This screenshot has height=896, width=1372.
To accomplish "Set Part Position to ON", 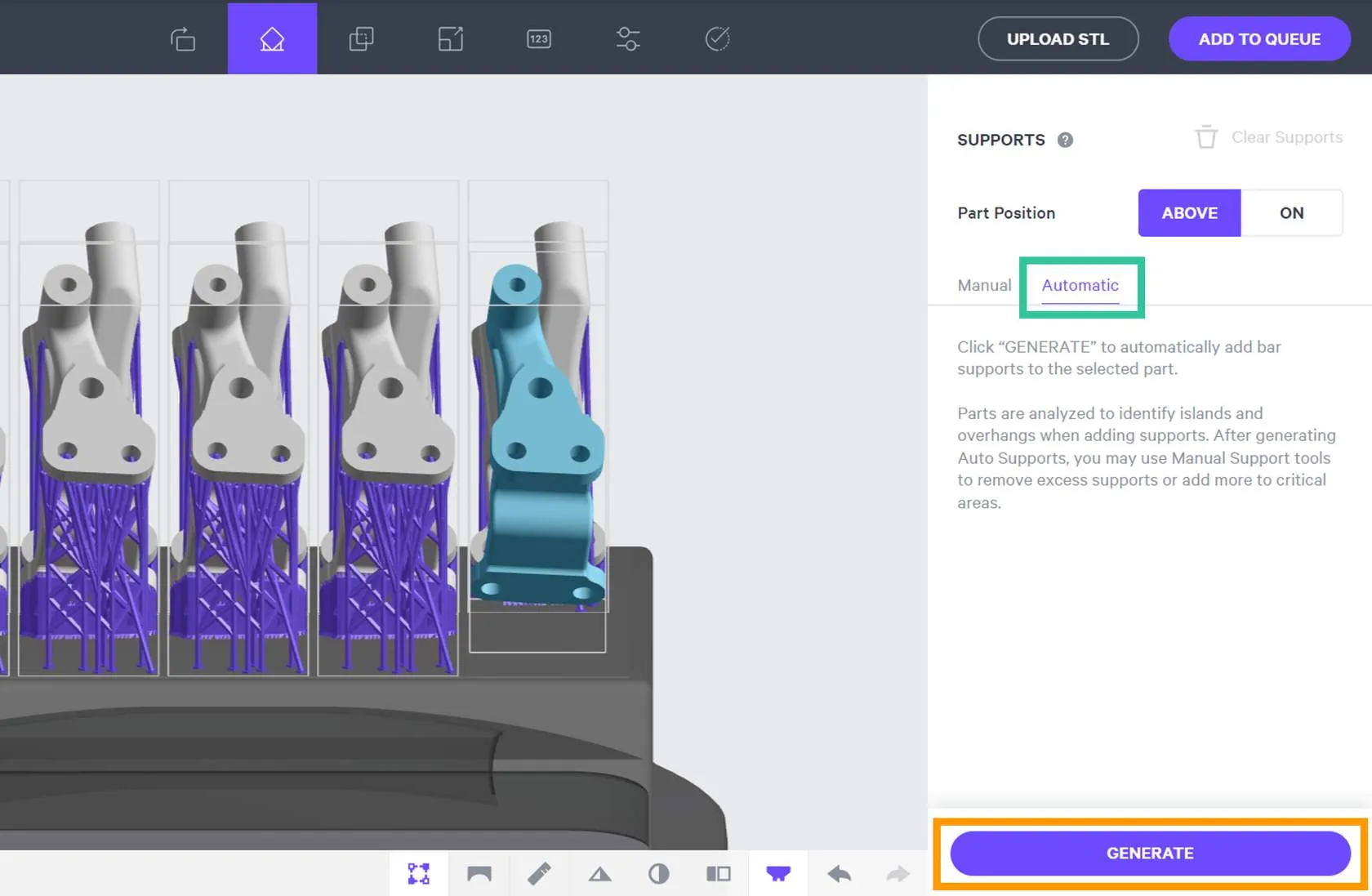I will [1292, 213].
